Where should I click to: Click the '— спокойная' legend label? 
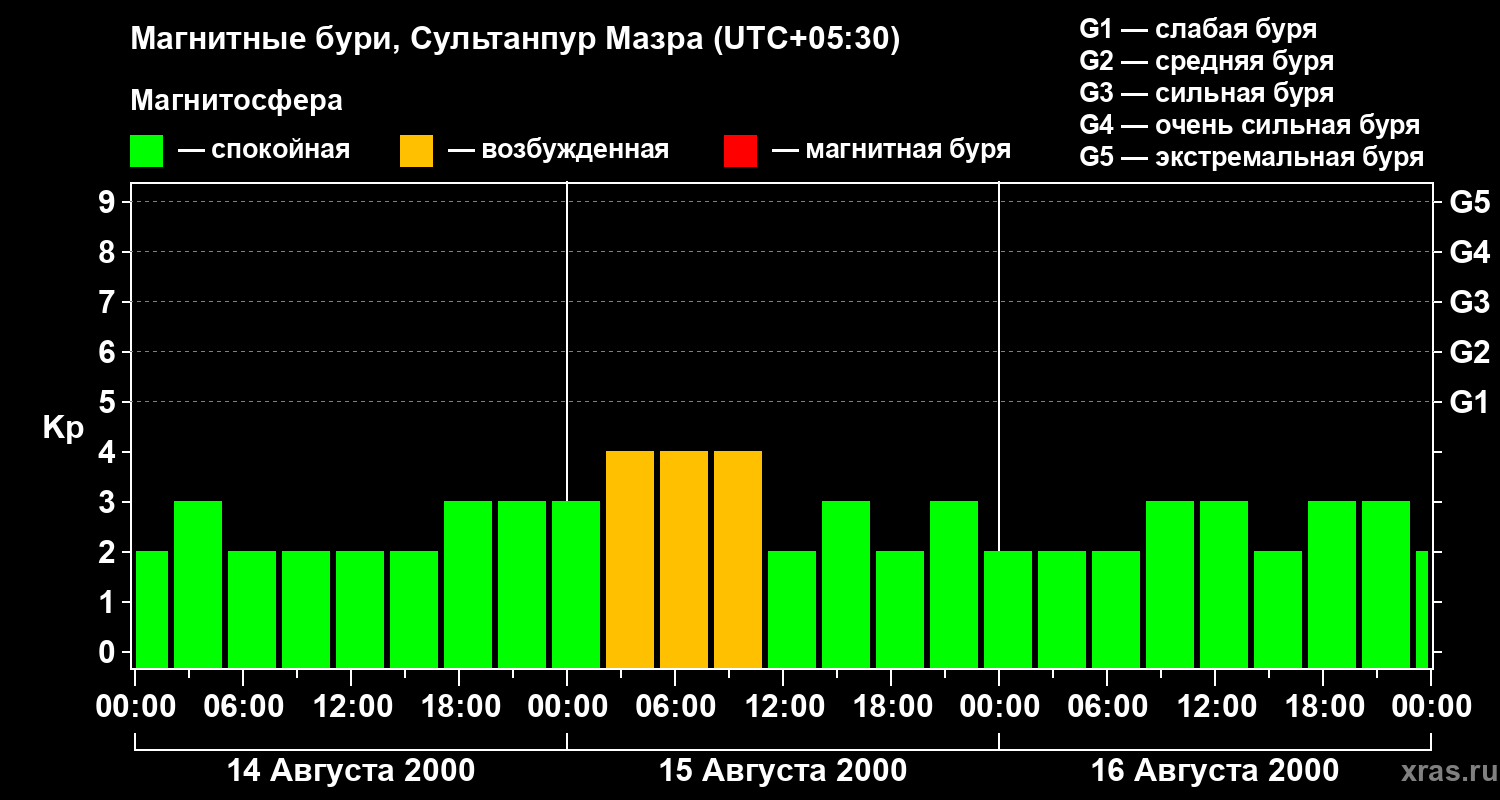(x=264, y=150)
